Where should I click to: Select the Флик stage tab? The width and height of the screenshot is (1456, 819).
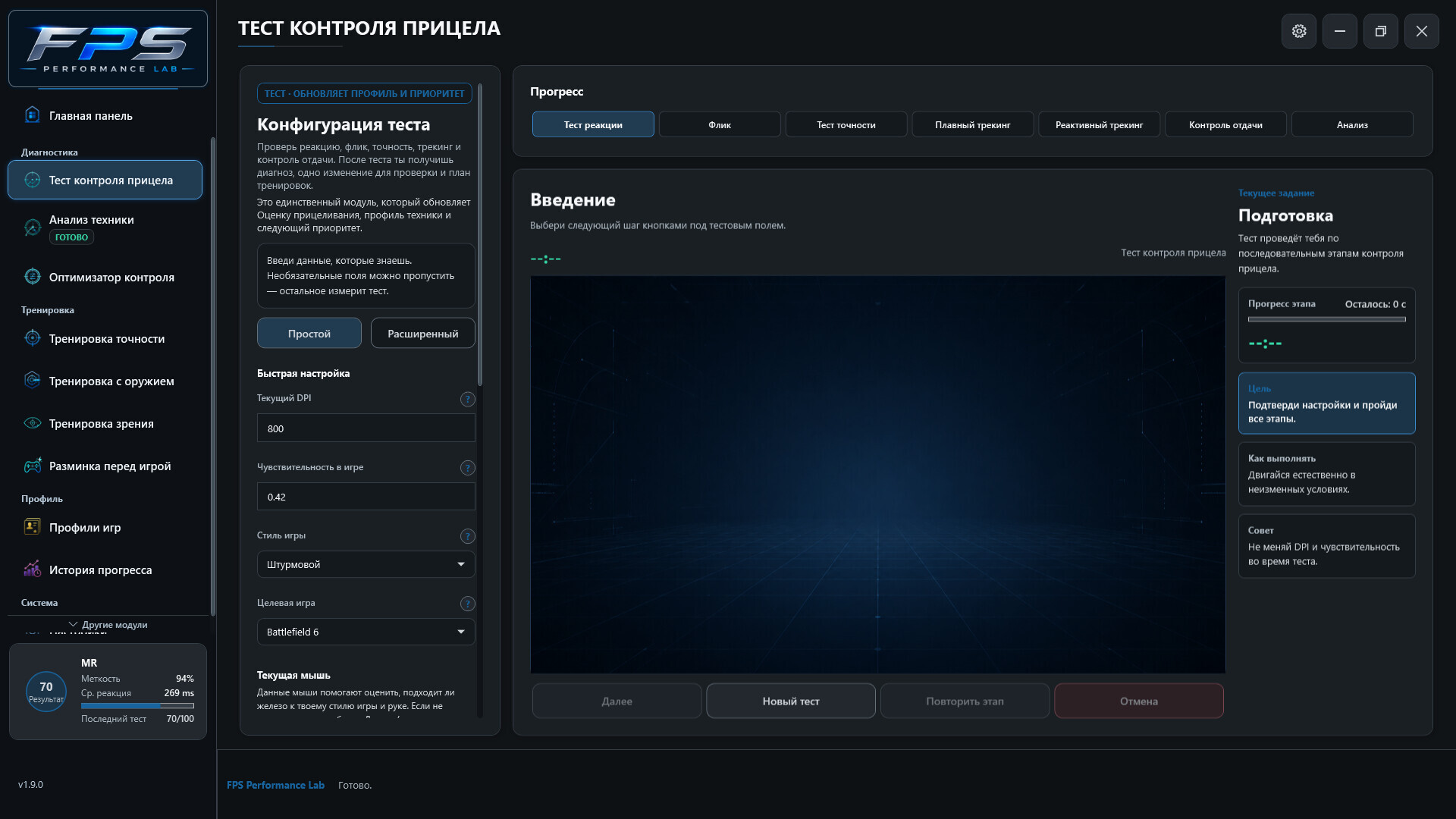[x=720, y=124]
